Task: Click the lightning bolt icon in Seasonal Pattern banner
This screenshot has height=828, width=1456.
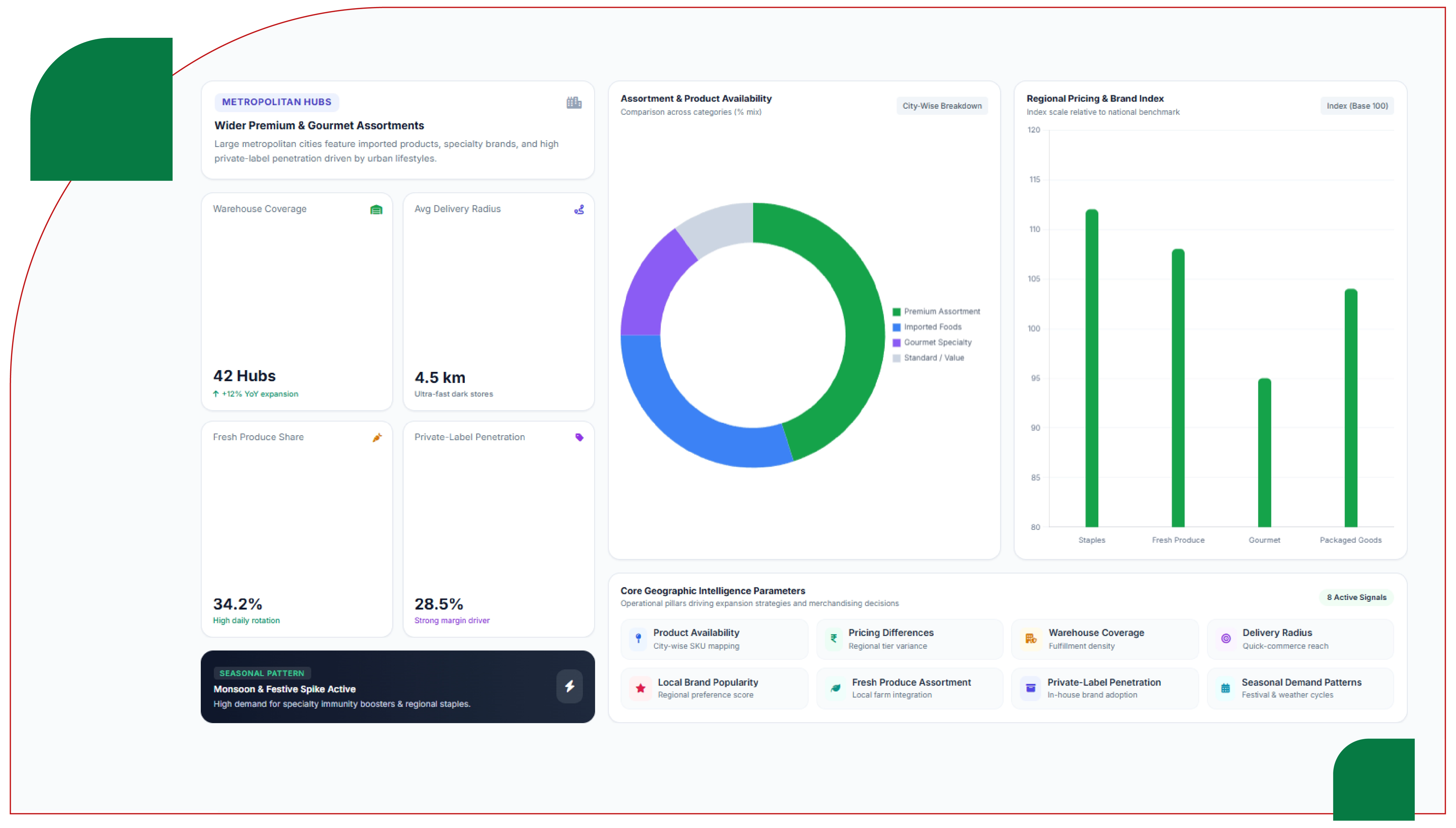Action: [x=569, y=687]
